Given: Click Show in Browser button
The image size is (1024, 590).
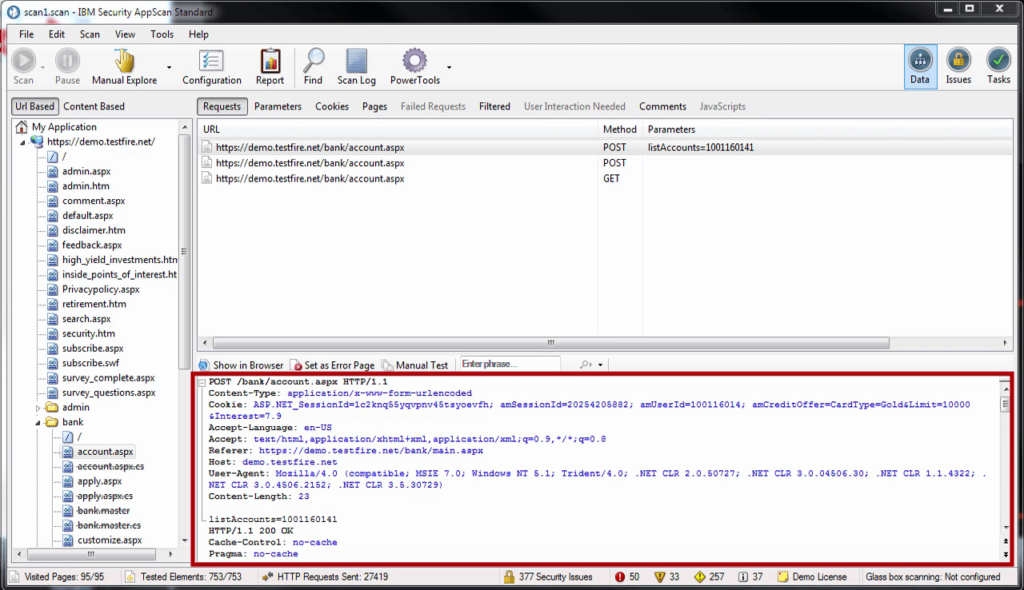Looking at the screenshot, I should click(241, 366).
